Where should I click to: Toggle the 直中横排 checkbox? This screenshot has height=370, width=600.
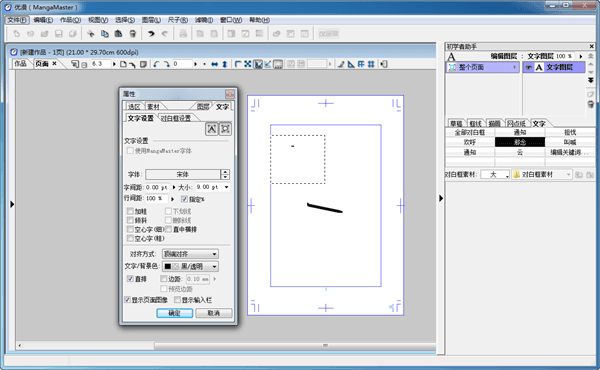coord(168,229)
